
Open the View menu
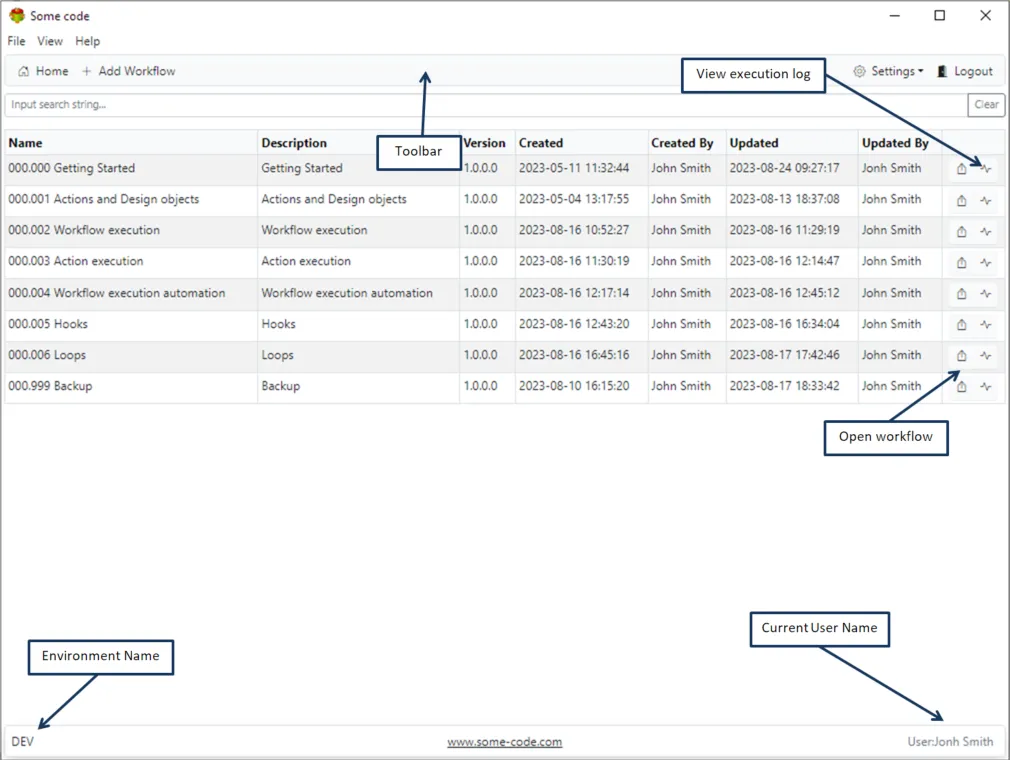click(49, 41)
